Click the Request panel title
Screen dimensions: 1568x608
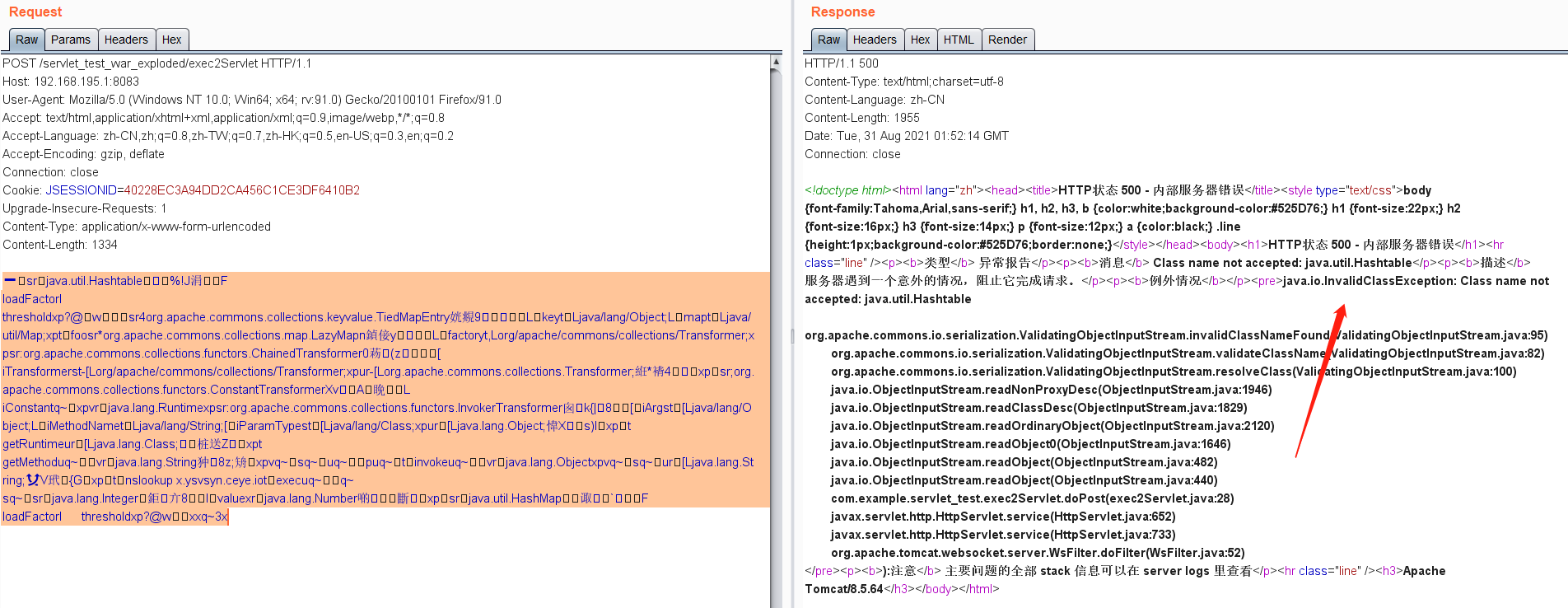coord(35,12)
